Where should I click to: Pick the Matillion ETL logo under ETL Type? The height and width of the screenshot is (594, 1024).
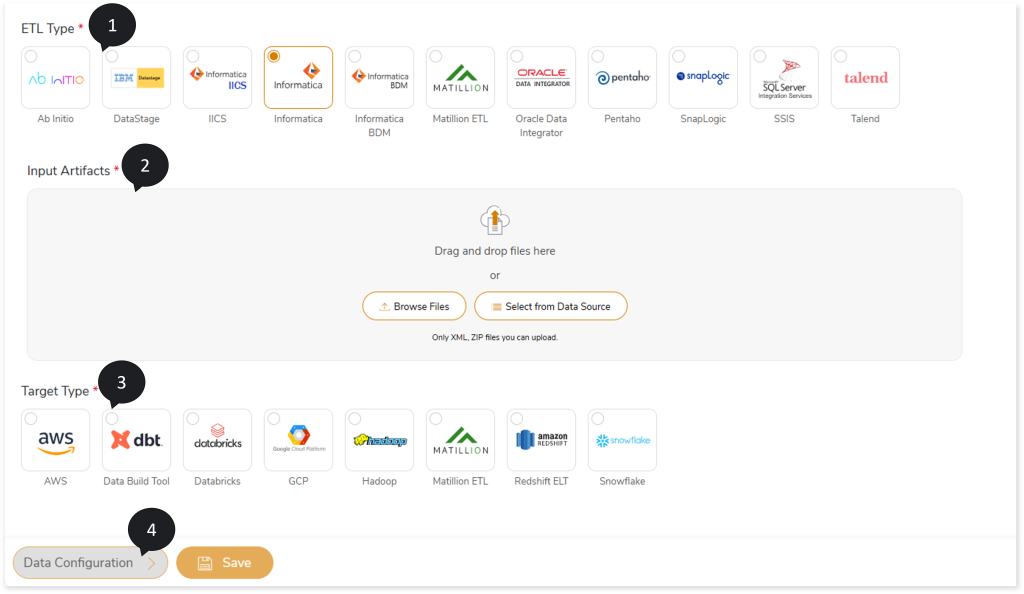460,78
